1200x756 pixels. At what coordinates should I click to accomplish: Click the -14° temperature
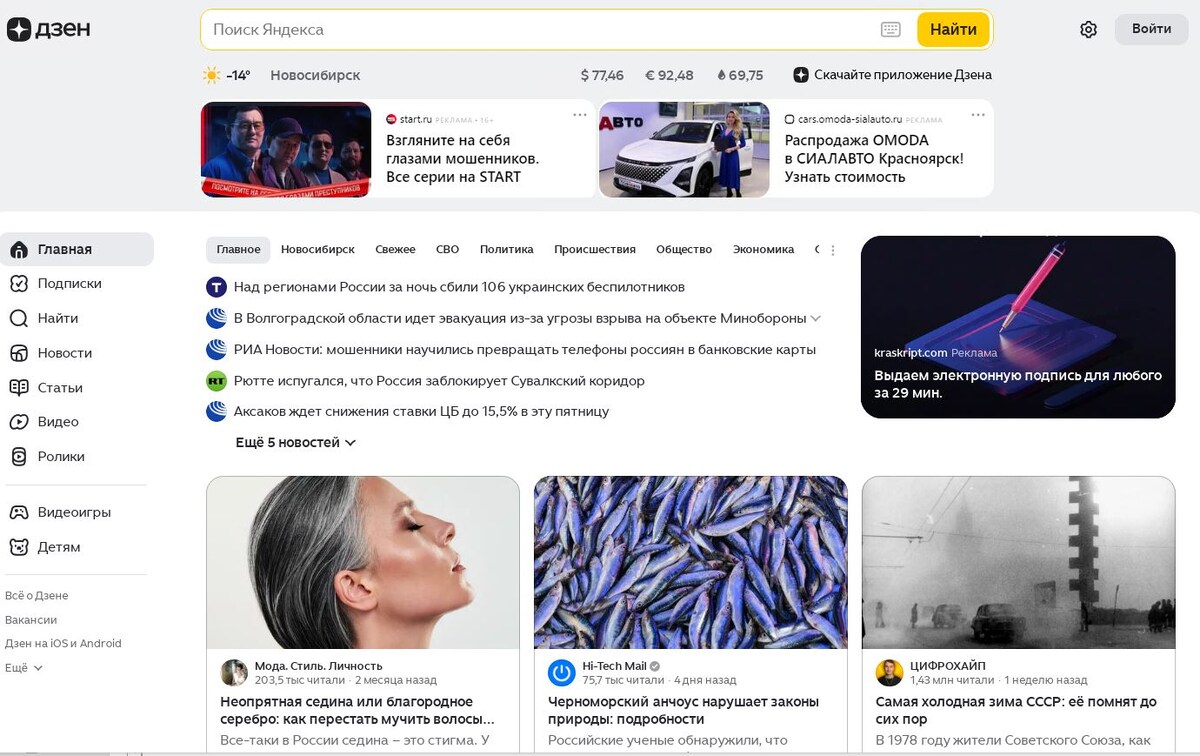(x=238, y=75)
